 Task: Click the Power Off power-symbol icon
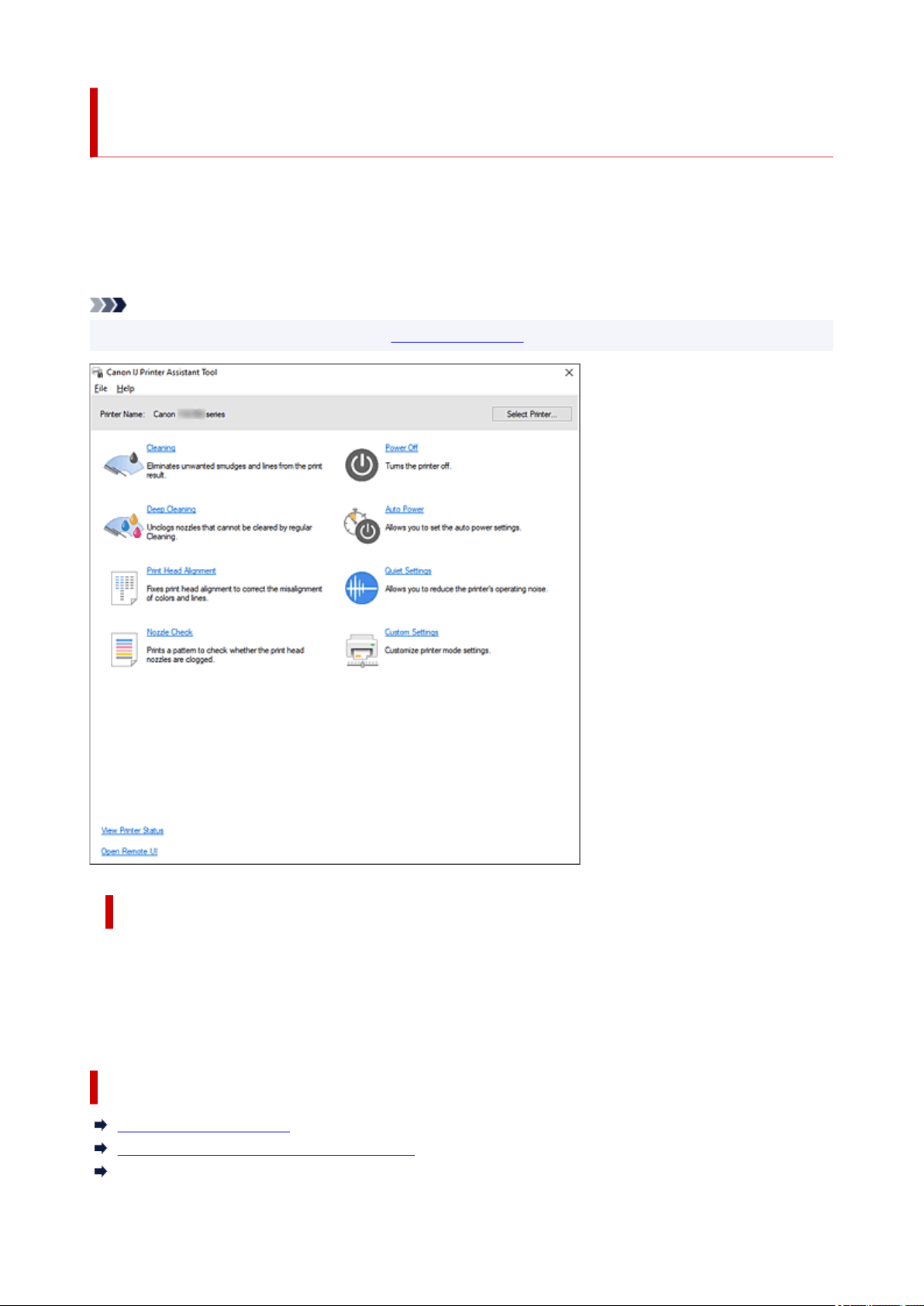tap(362, 465)
